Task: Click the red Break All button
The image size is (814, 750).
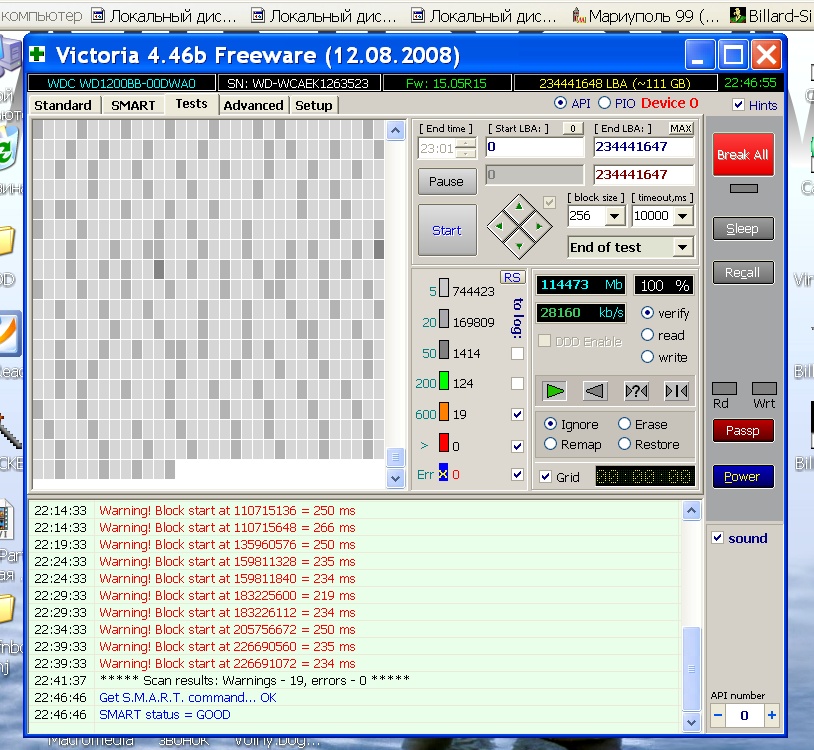Action: (743, 155)
